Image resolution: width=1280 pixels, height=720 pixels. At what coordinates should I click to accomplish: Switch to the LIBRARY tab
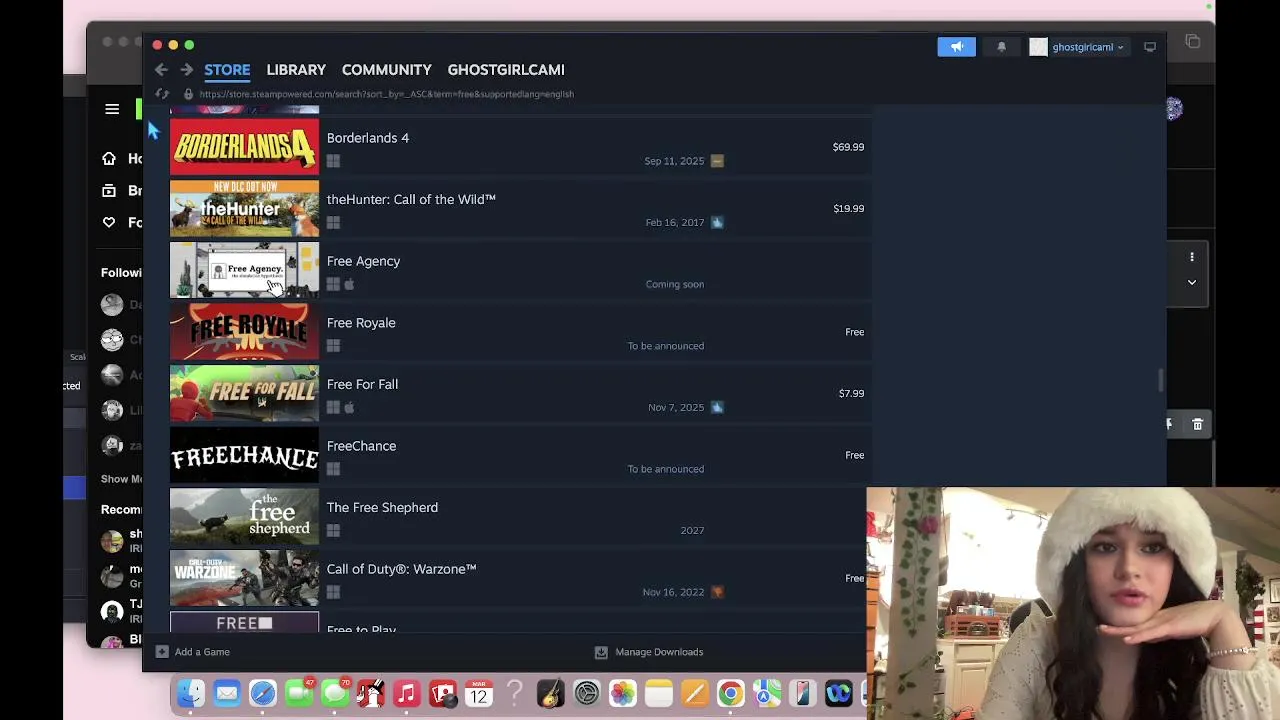296,70
